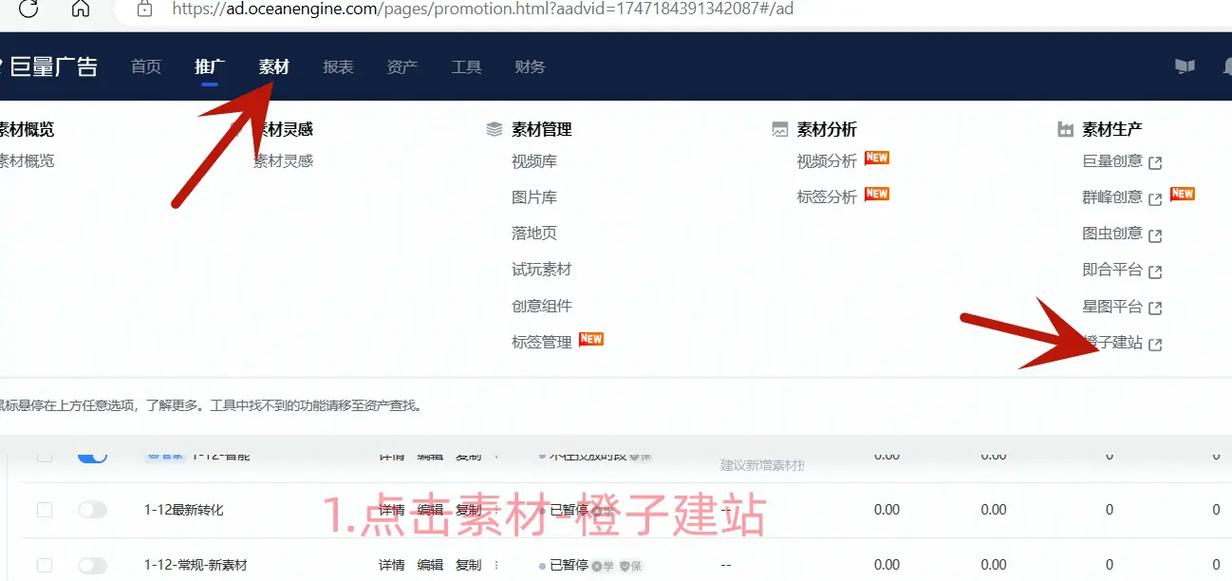Open the 星图平台 external link

coord(1122,306)
